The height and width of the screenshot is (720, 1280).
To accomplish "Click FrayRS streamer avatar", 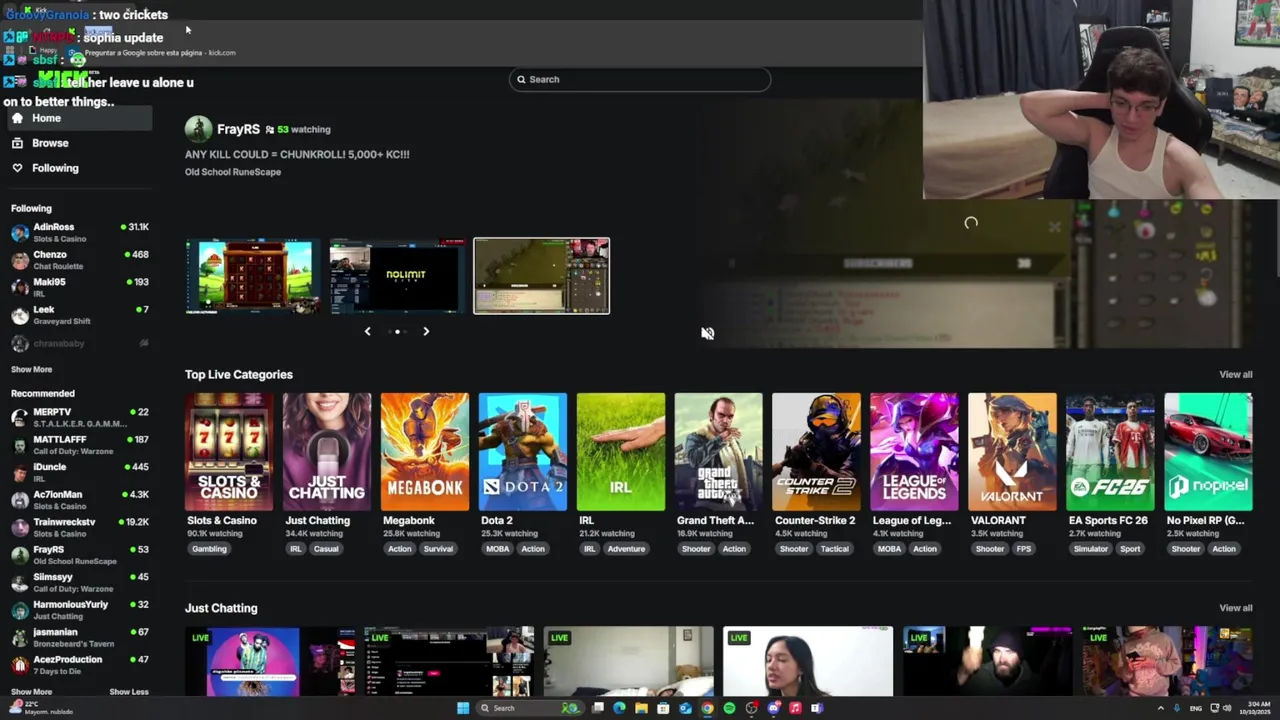I will [x=198, y=129].
